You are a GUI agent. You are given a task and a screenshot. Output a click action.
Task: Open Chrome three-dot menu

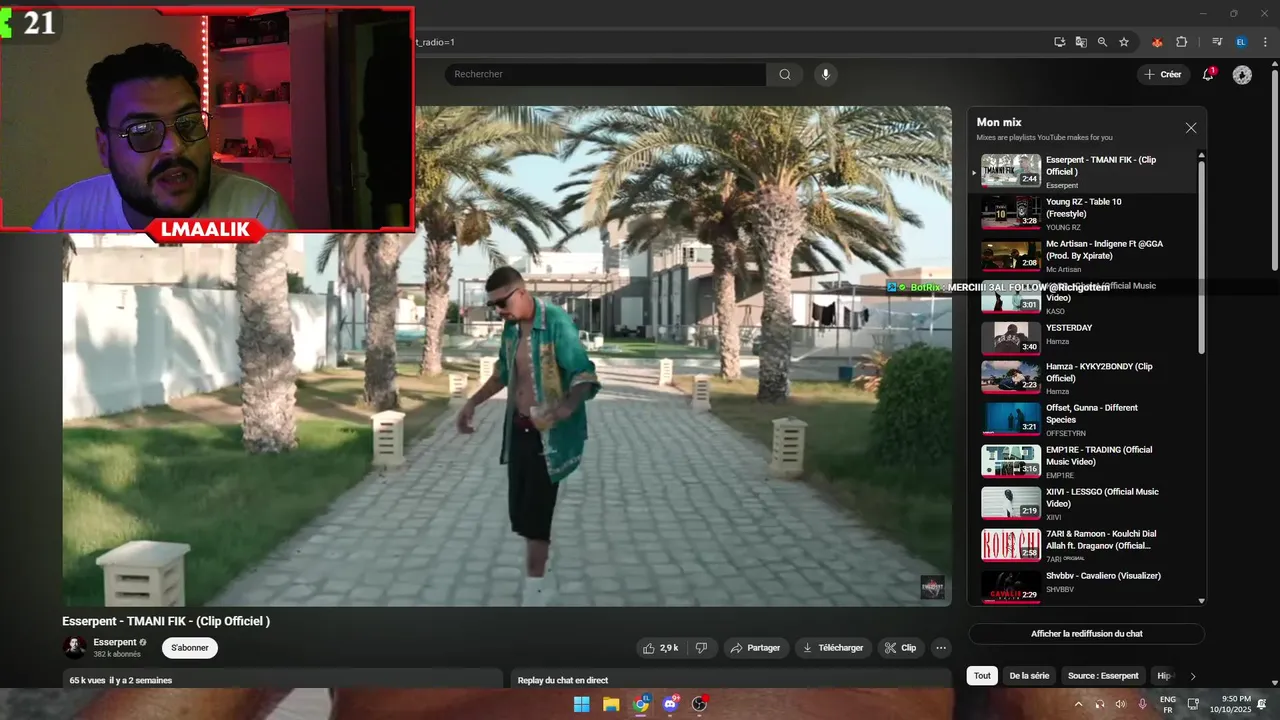click(x=1264, y=42)
